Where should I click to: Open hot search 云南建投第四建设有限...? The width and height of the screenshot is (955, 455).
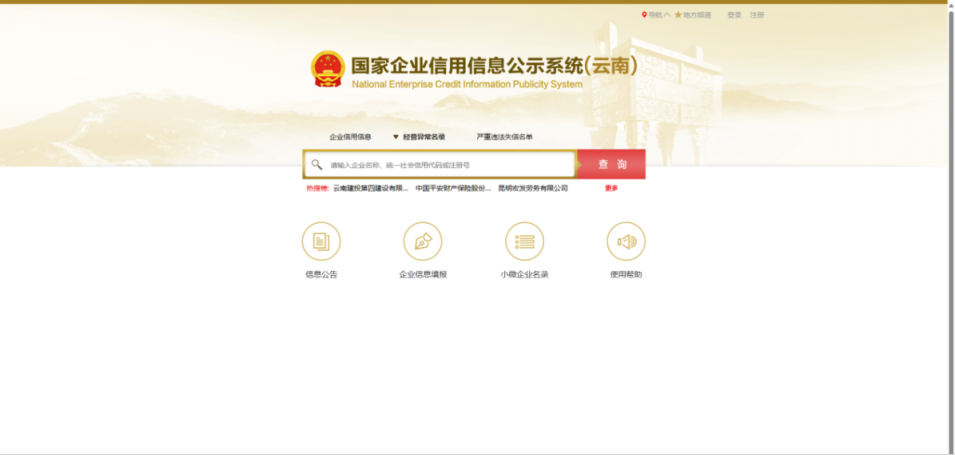pyautogui.click(x=370, y=188)
